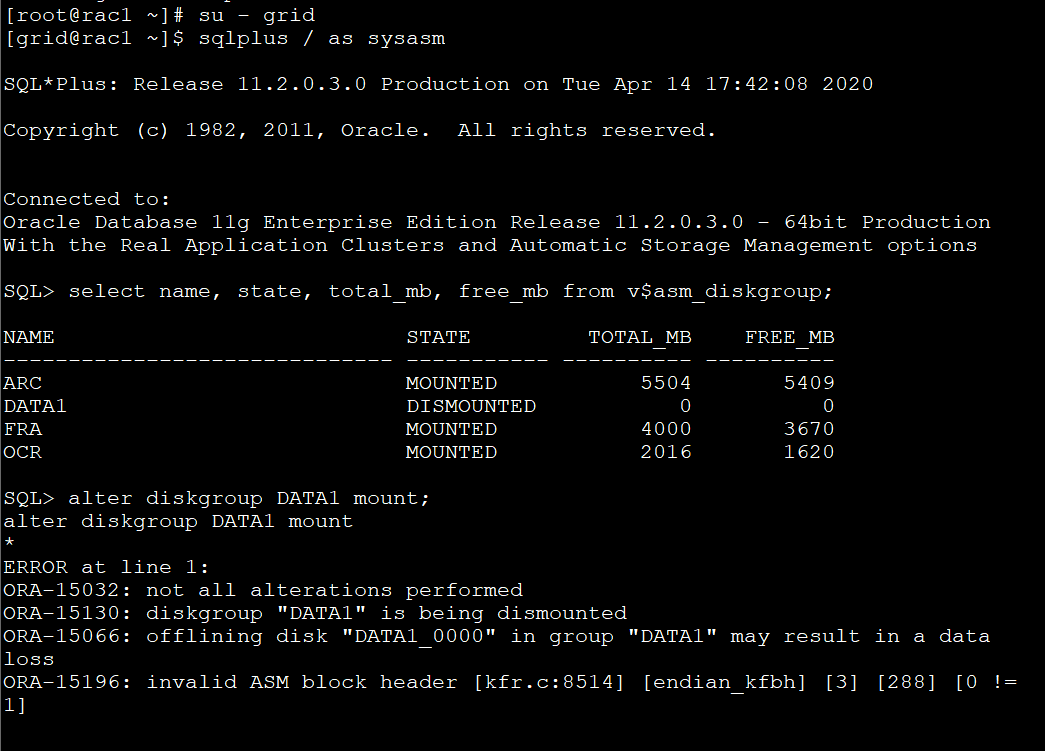Click the OCR diskgroup row name
This screenshot has width=1045, height=751.
23,452
